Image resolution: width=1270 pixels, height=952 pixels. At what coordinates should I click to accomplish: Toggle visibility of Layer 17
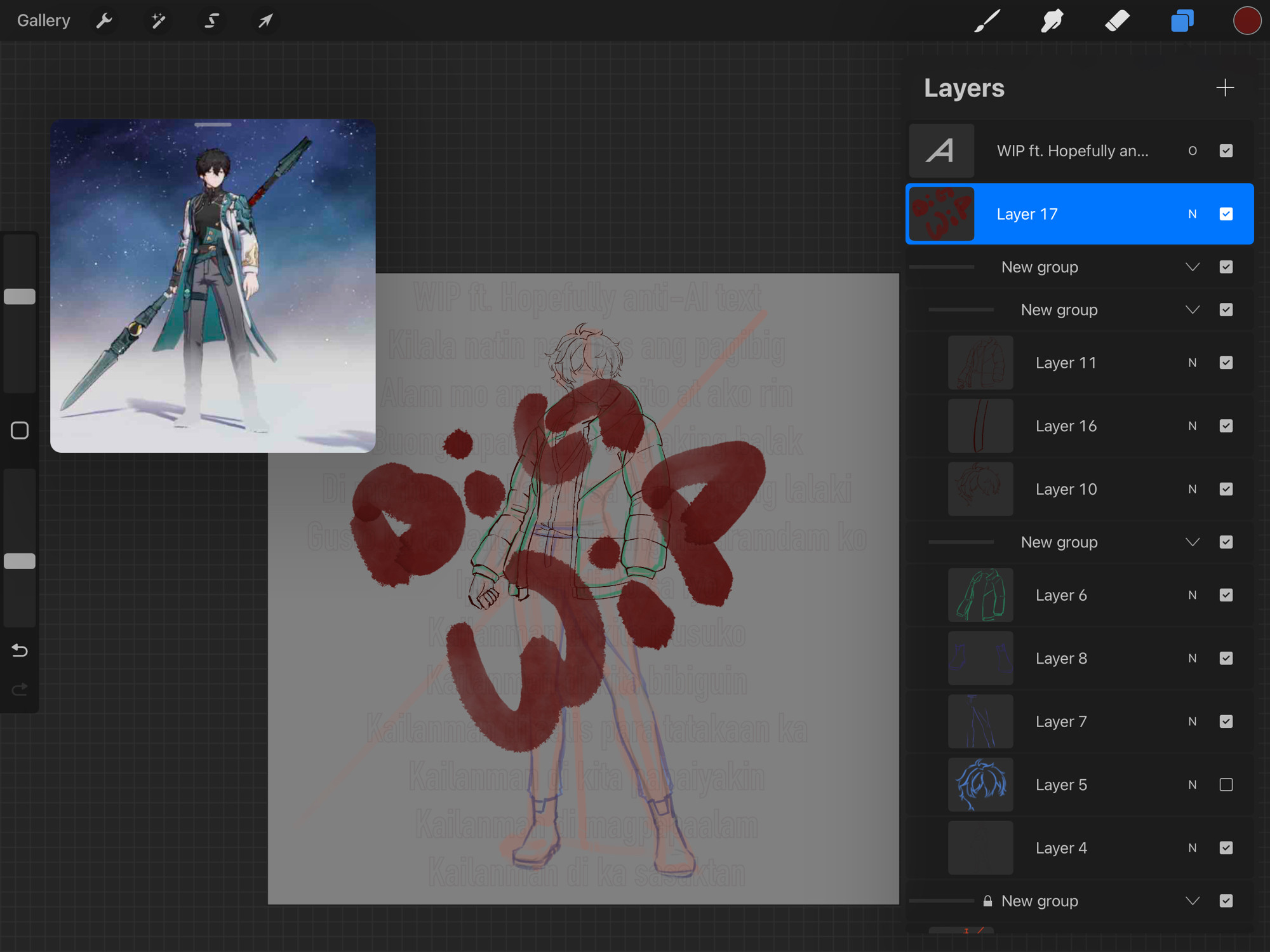[x=1226, y=214]
